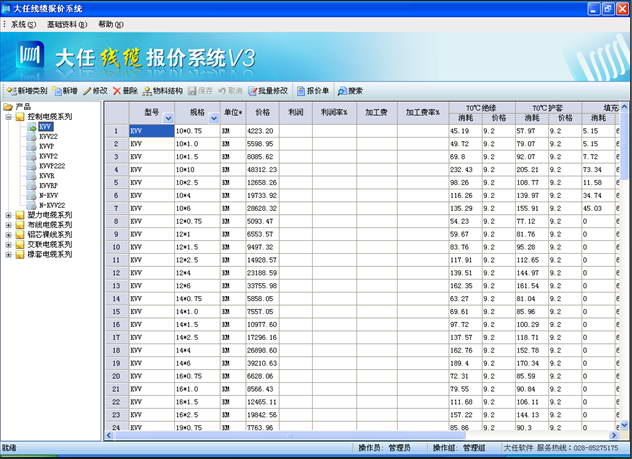Click the spec cell 12*2.5

(197, 260)
